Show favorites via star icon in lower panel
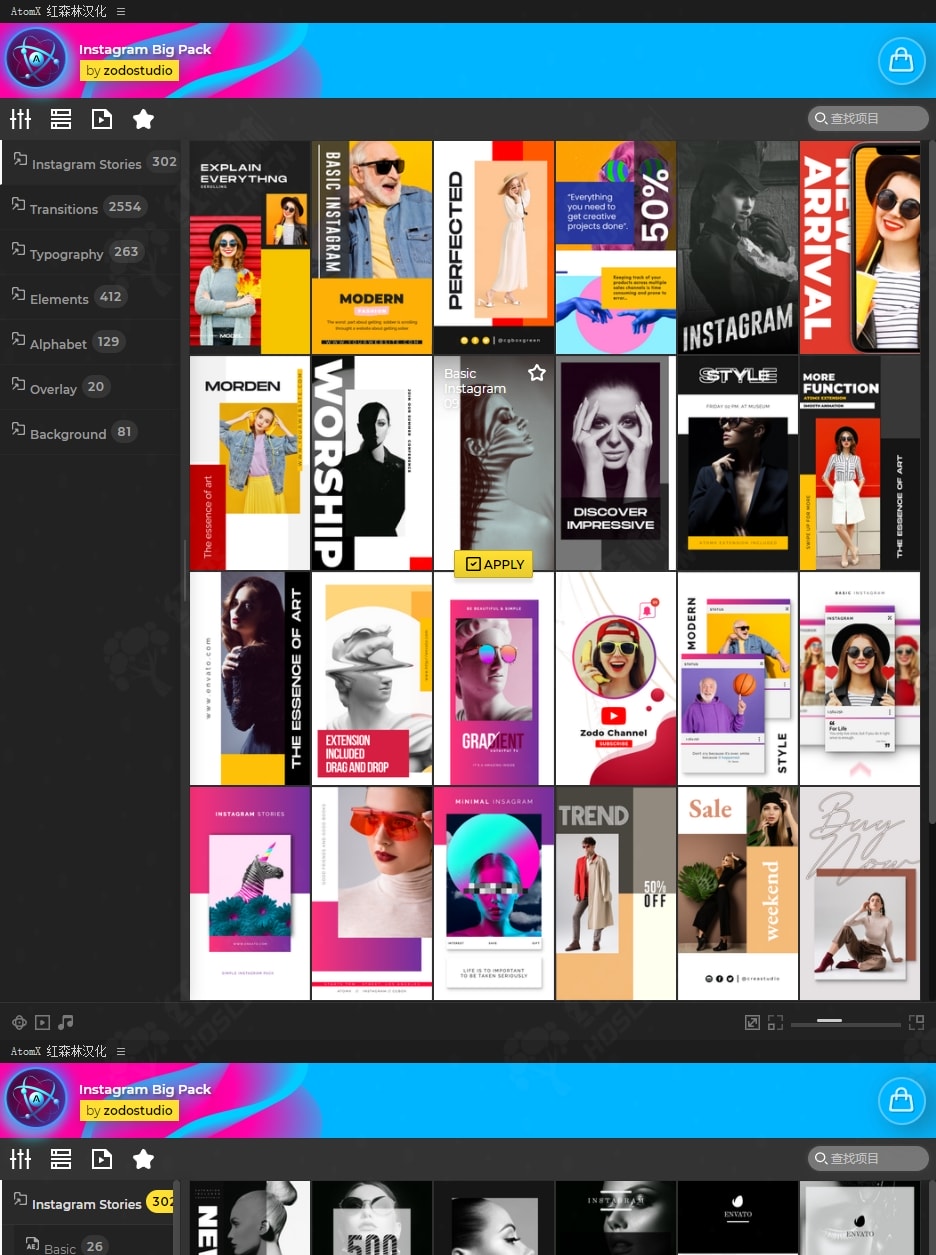The height and width of the screenshot is (1255, 936). 144,1159
